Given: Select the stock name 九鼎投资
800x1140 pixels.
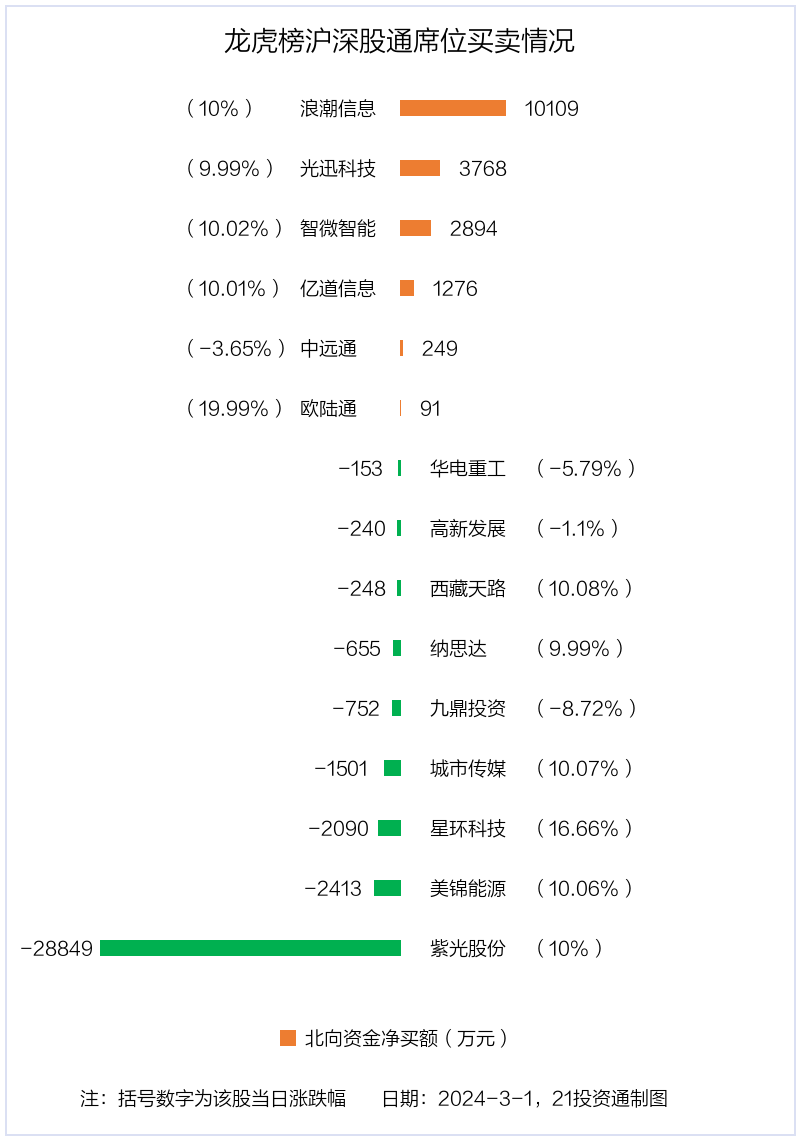Looking at the screenshot, I should [468, 708].
